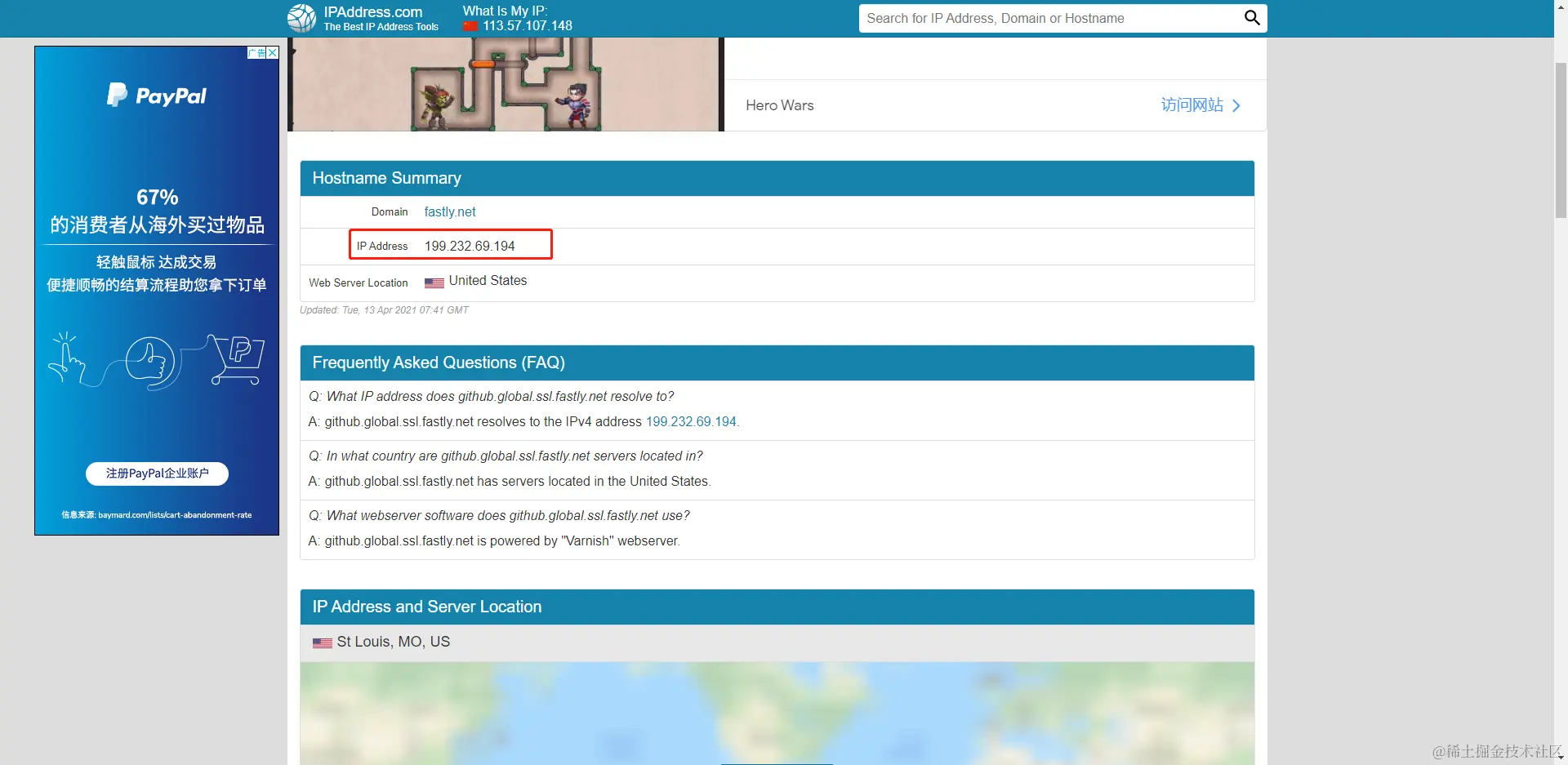Image resolution: width=1568 pixels, height=765 pixels.
Task: Click the chevron arrow next to 访问网站
Action: pos(1236,105)
